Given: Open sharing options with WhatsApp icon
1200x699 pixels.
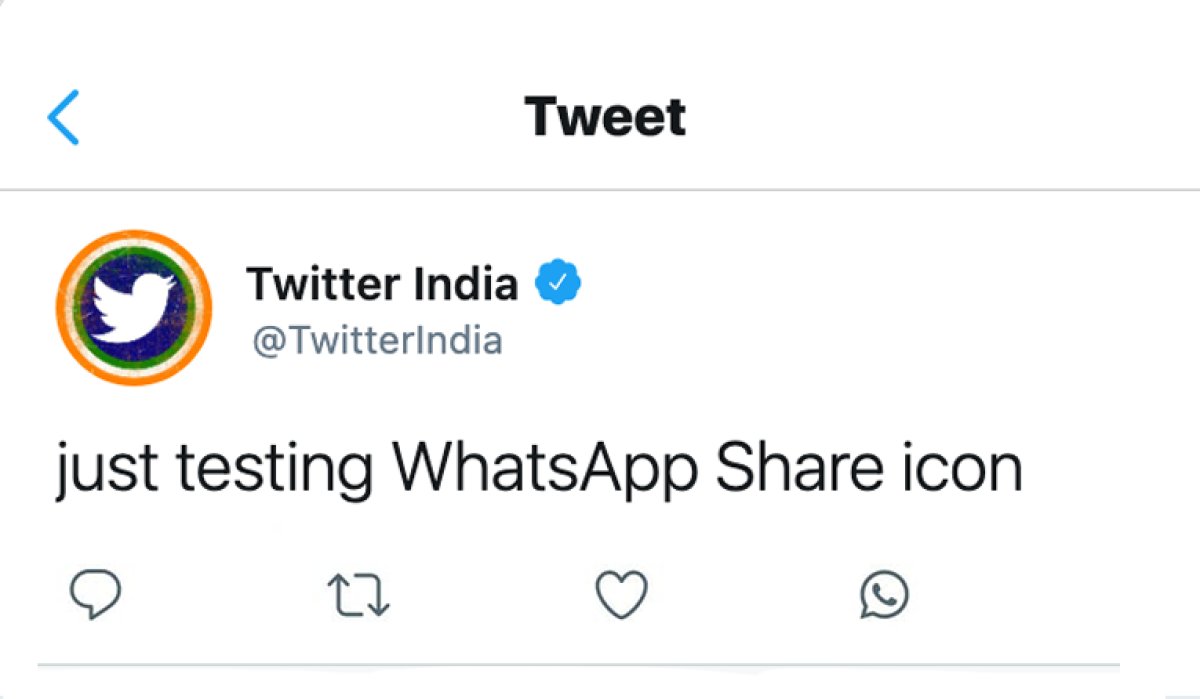Looking at the screenshot, I should (x=884, y=593).
